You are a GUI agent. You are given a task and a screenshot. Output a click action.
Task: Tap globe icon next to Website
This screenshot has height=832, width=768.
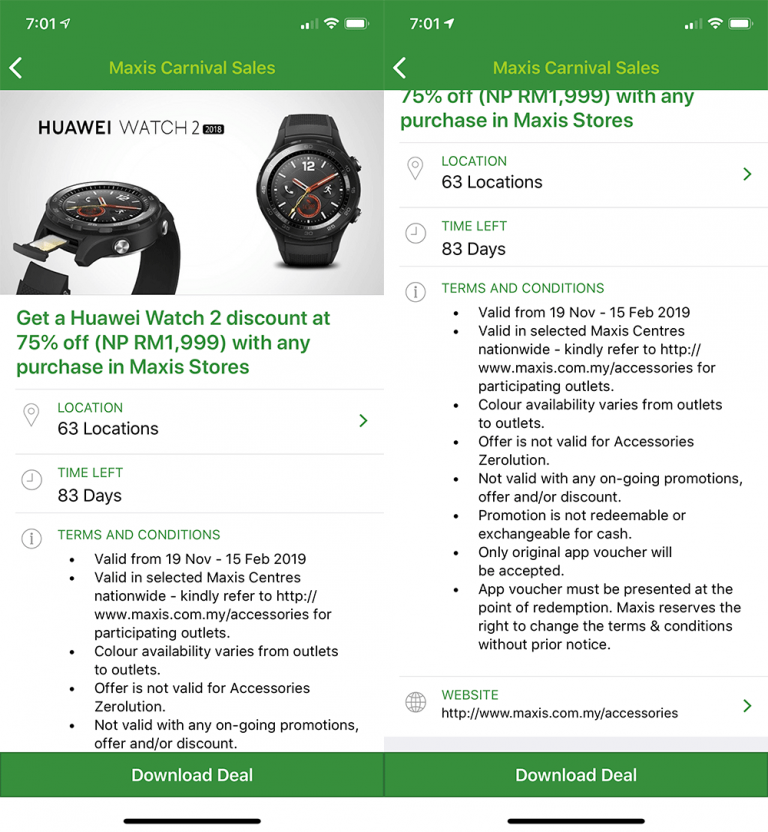[415, 703]
